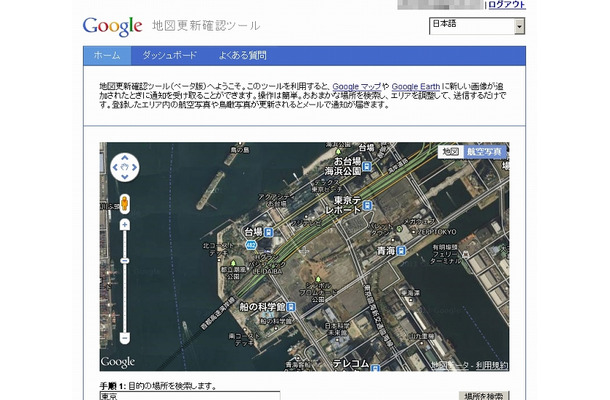610x400 pixels.
Task: Click the Google logo on the map
Action: (x=117, y=362)
